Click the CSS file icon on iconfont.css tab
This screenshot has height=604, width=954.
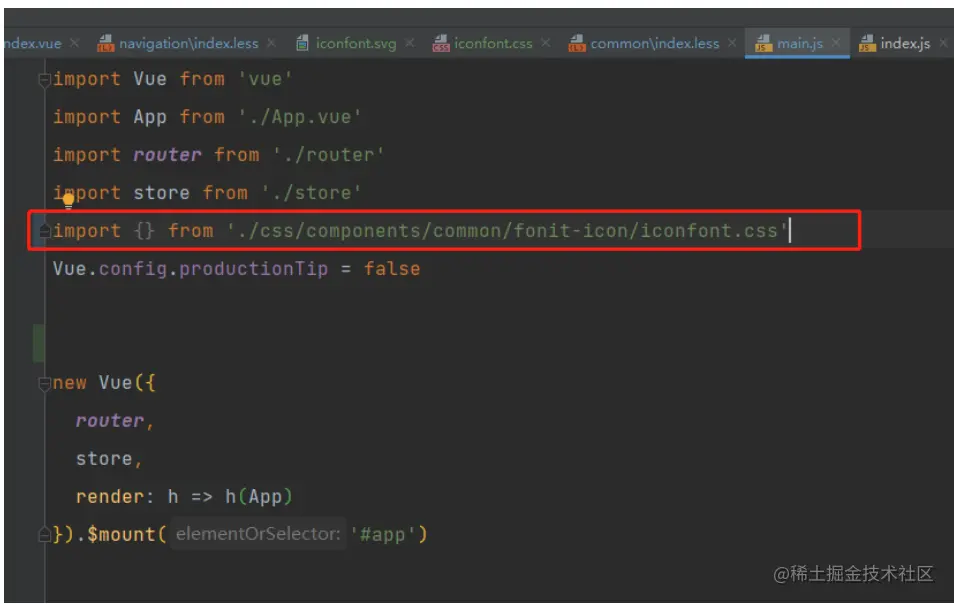440,43
